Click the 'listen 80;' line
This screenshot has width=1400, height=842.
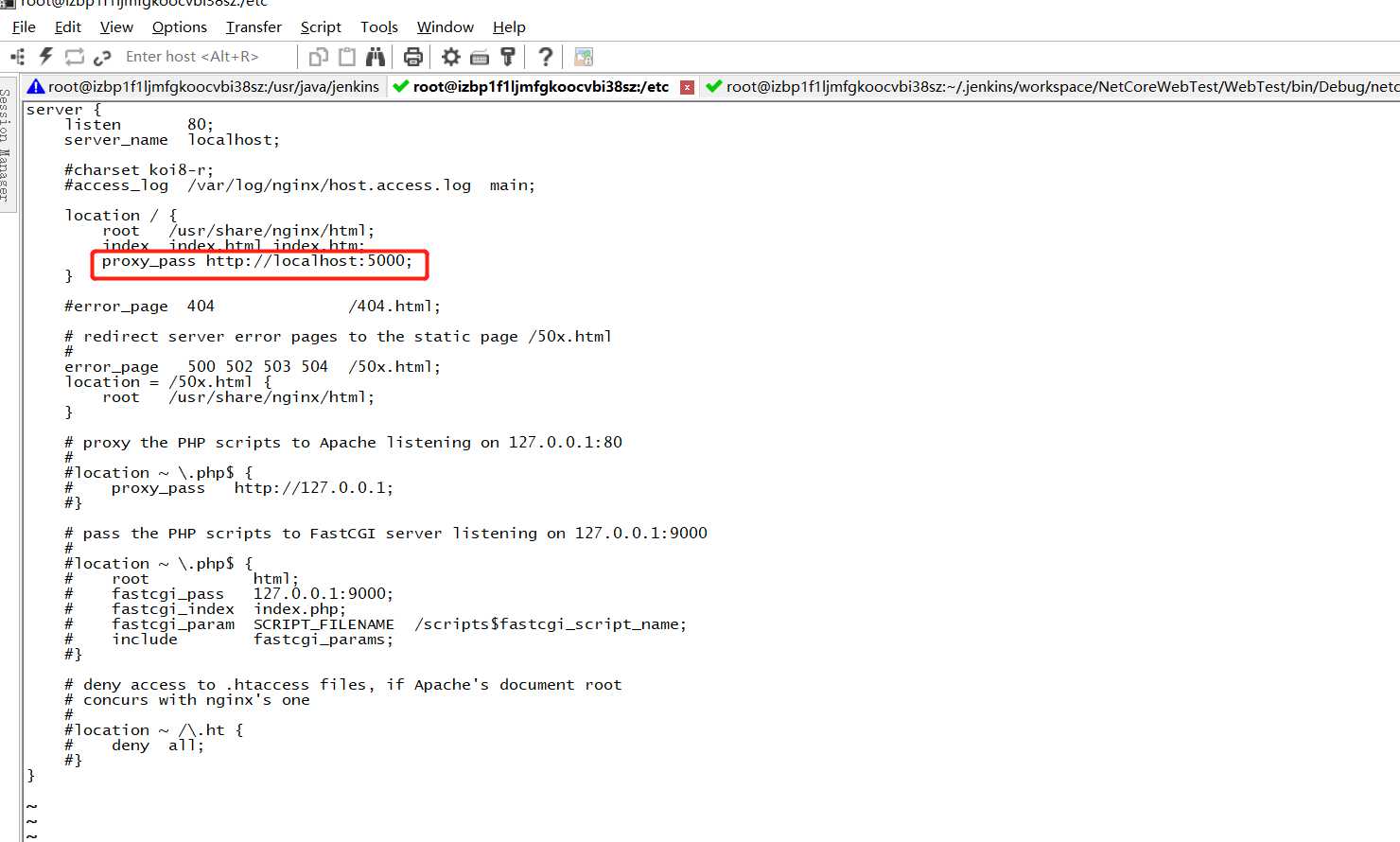point(139,125)
